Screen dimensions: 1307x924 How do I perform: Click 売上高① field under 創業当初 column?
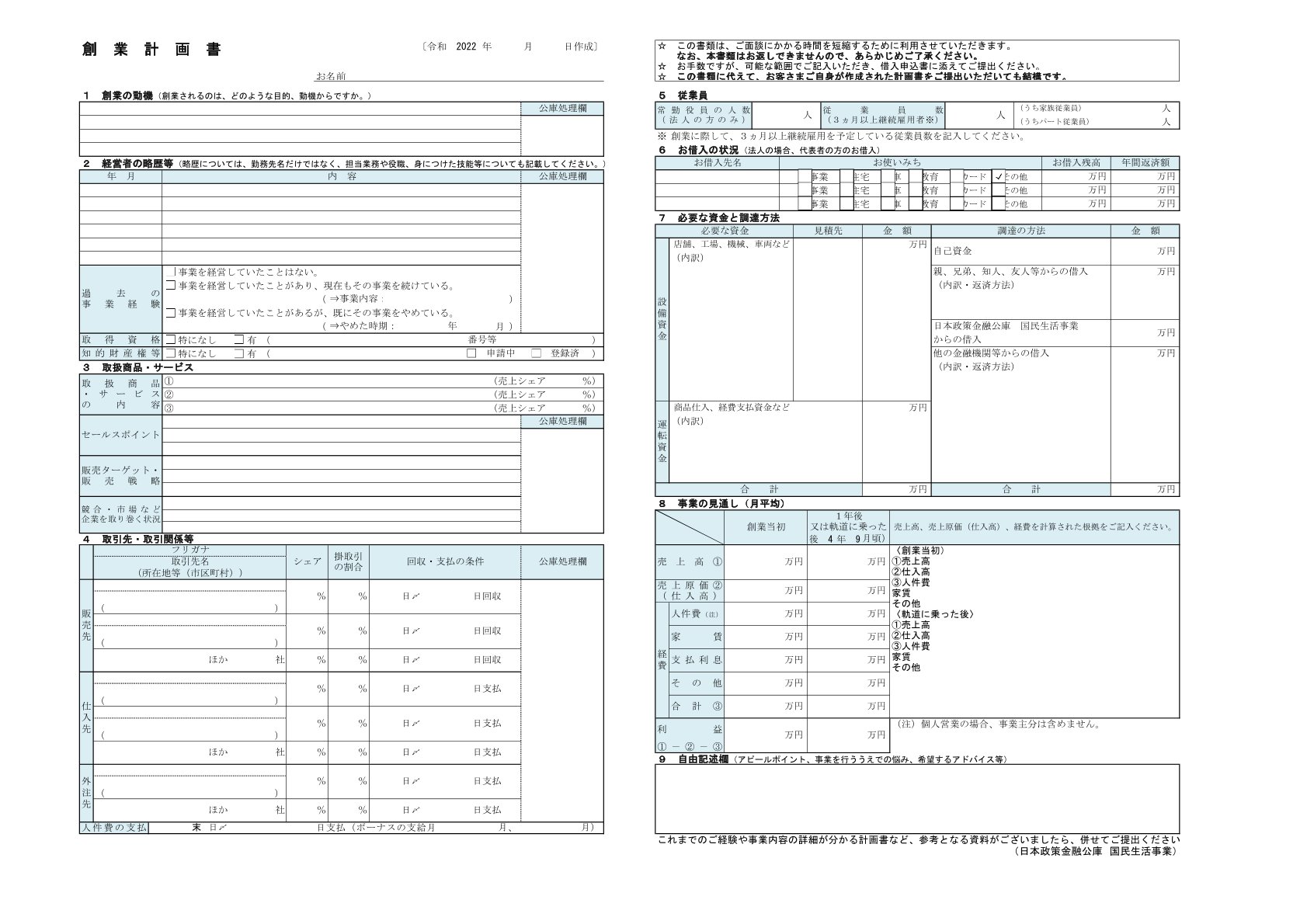(765, 561)
